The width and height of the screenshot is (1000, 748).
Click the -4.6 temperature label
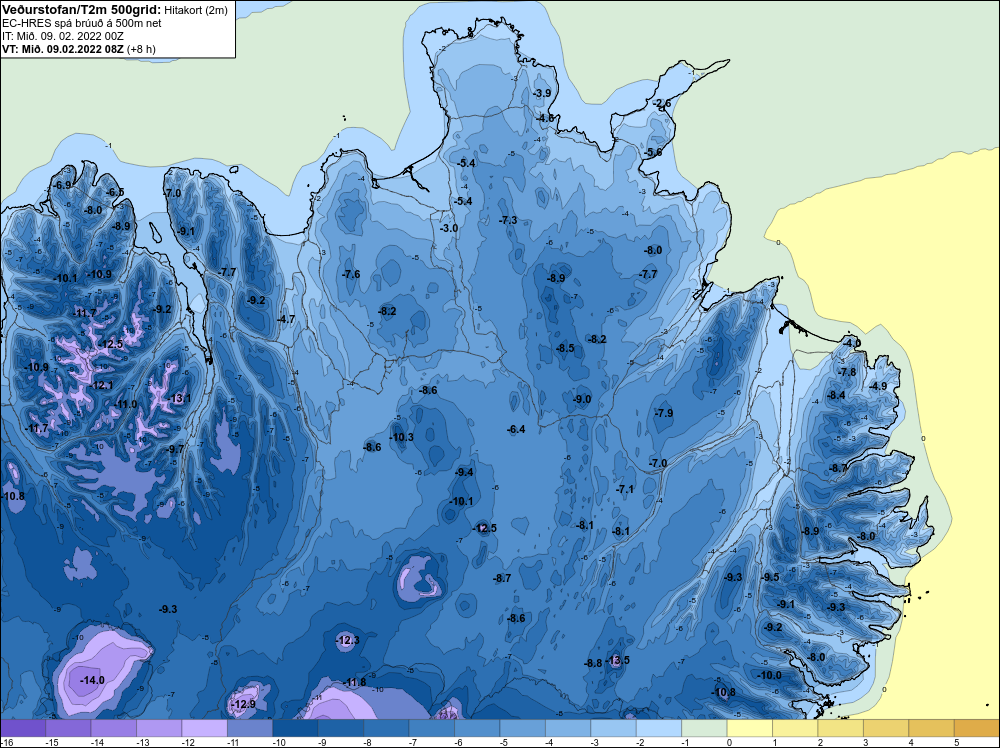(545, 119)
